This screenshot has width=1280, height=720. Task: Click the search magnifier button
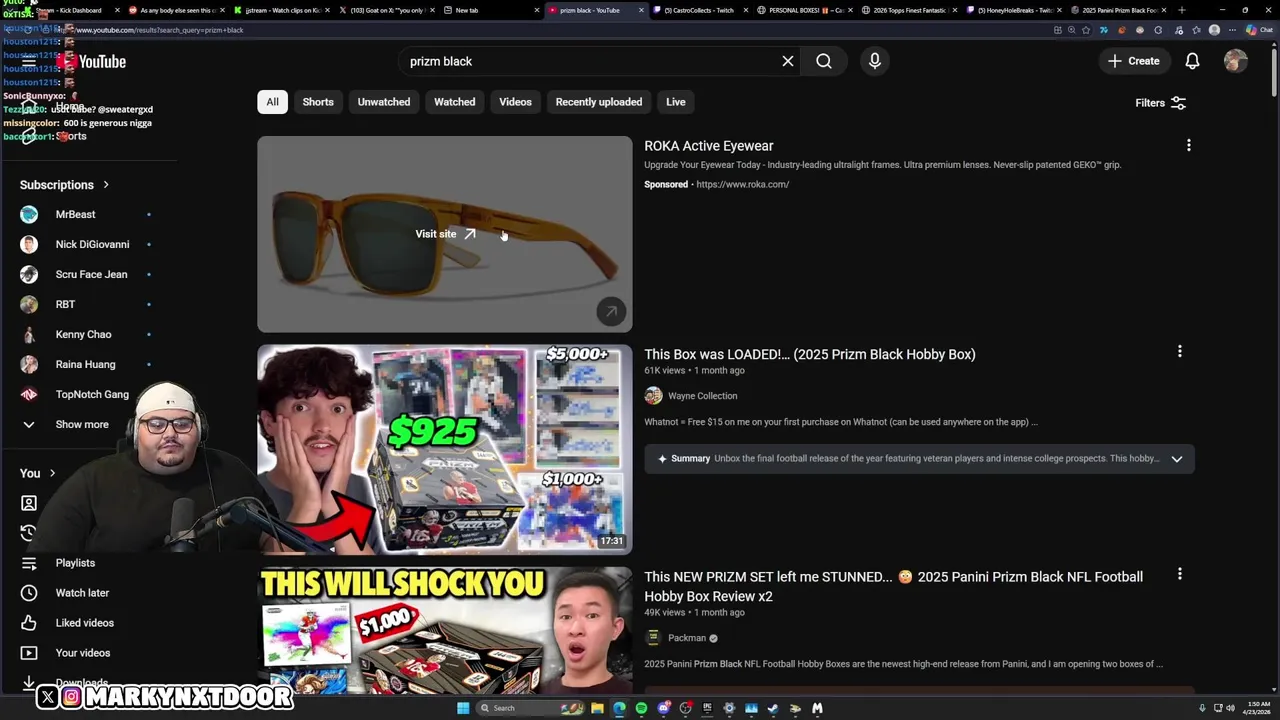824,61
